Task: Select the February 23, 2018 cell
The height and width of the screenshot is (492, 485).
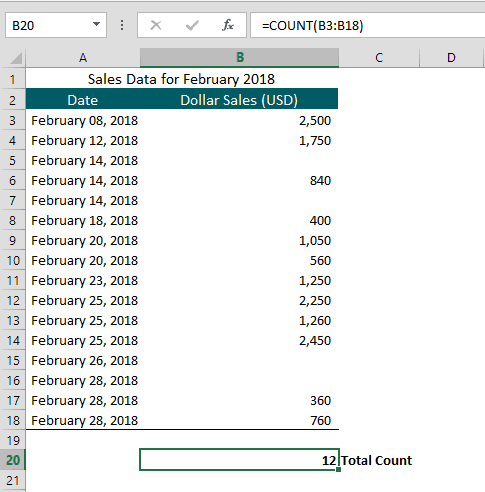Action: coord(83,281)
